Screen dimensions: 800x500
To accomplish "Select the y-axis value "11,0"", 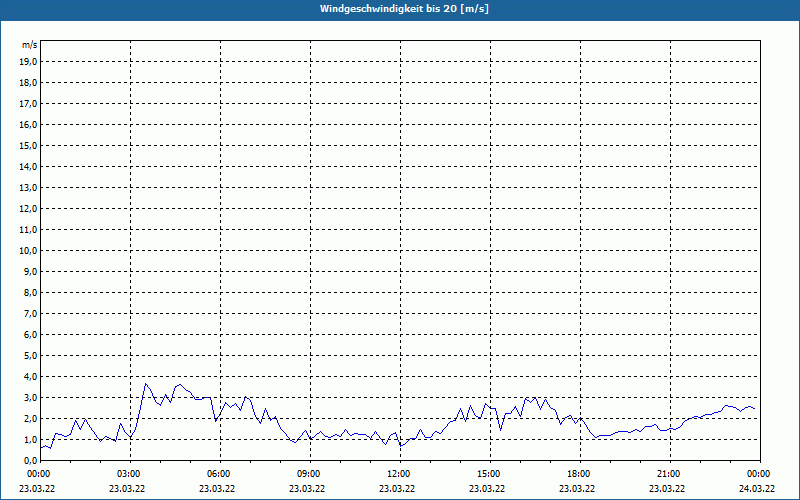I will point(30,230).
